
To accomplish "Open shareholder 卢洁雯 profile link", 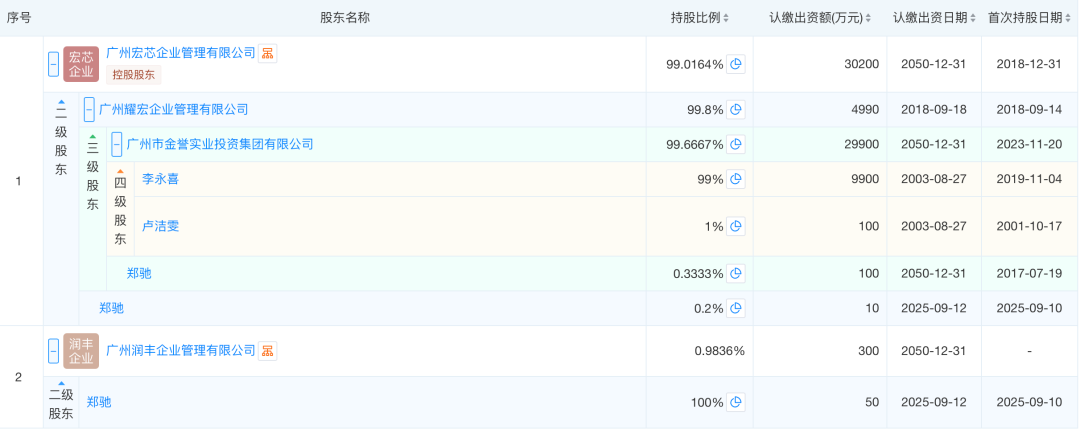I will pyautogui.click(x=160, y=226).
